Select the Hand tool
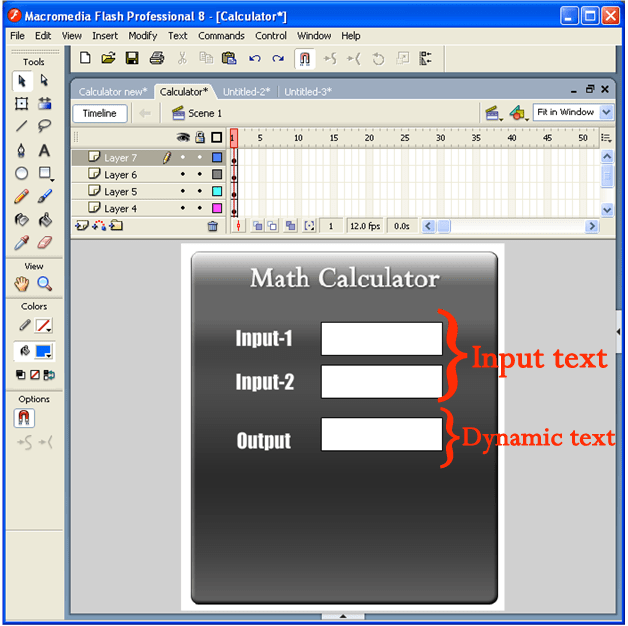This screenshot has width=628, height=626. (21, 284)
